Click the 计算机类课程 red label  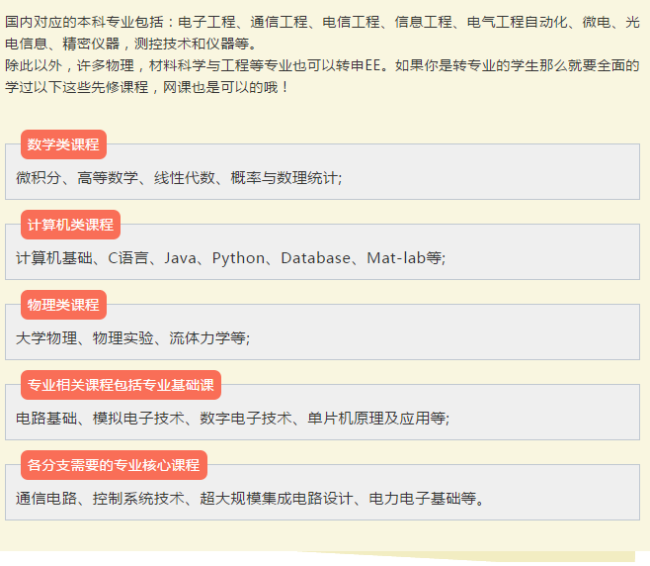click(70, 225)
